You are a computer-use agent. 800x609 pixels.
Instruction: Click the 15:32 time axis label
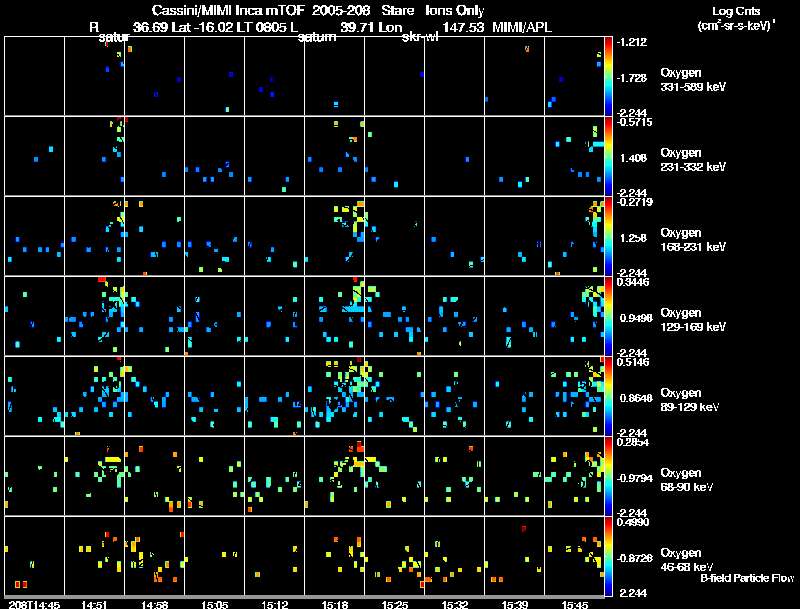[x=455, y=605]
